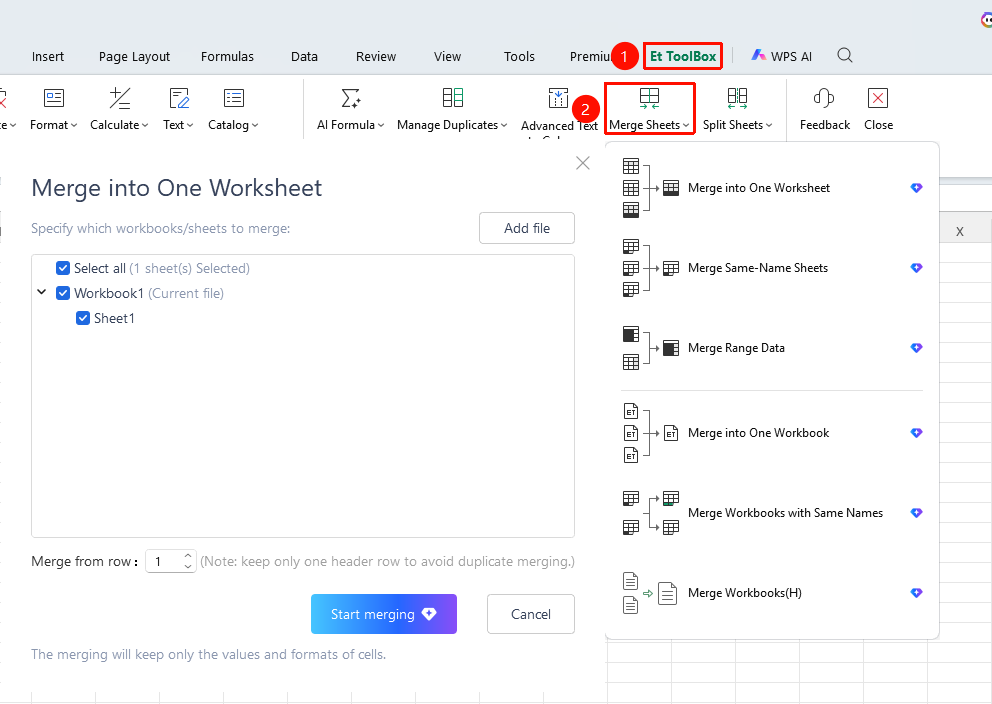Switch to the Page Layout tab
This screenshot has height=704, width=992.
(134, 56)
